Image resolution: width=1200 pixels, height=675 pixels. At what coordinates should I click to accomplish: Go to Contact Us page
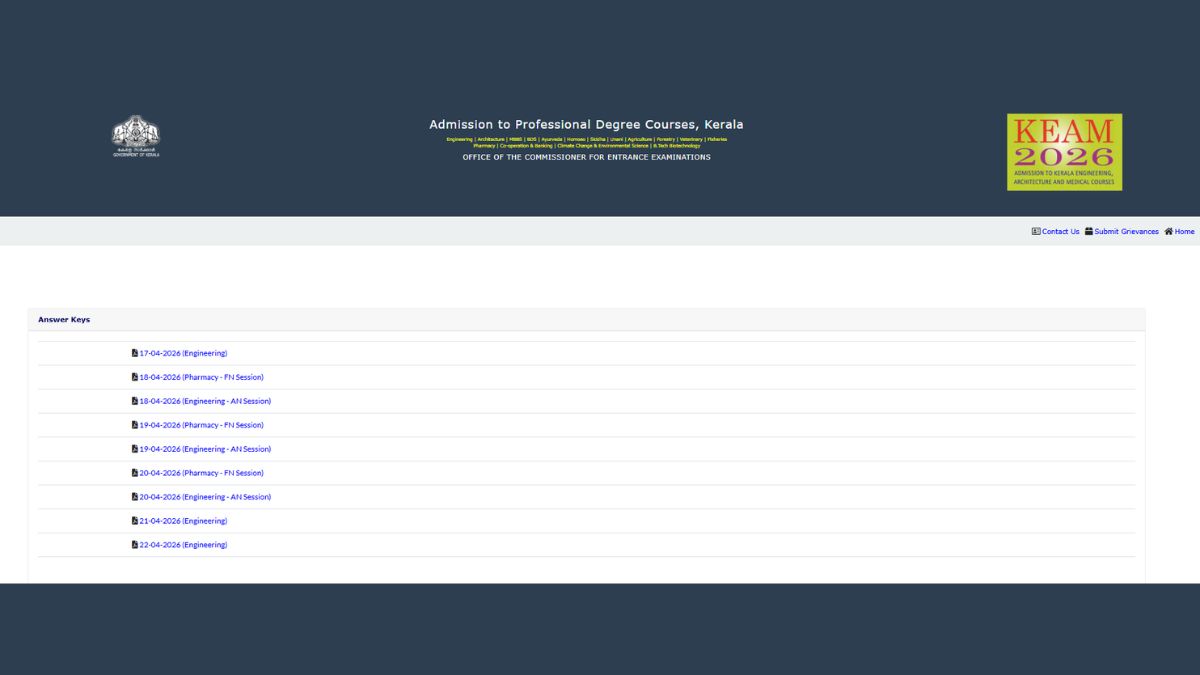click(1060, 231)
